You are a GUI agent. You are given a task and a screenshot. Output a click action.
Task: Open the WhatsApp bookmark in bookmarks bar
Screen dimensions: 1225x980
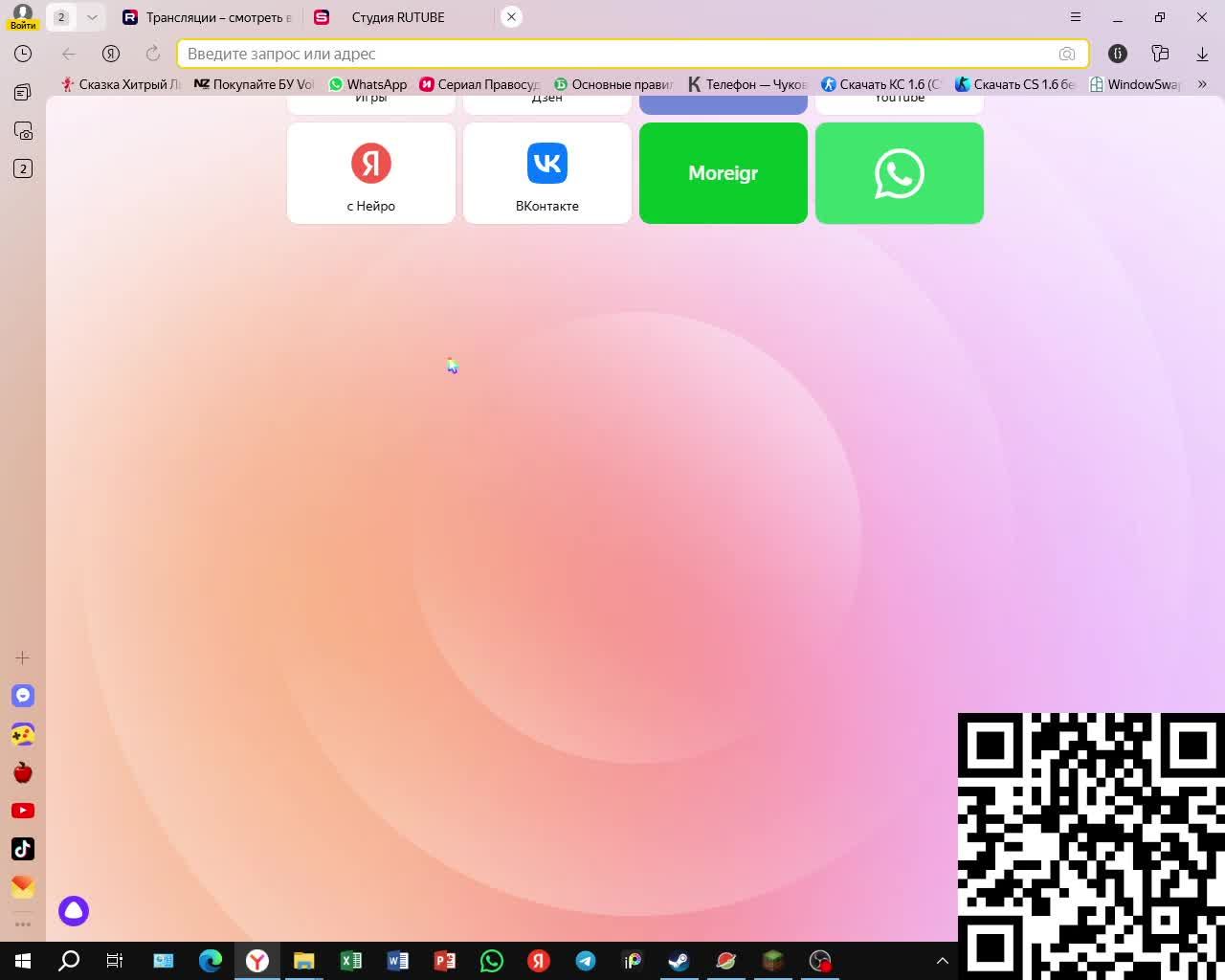point(368,84)
